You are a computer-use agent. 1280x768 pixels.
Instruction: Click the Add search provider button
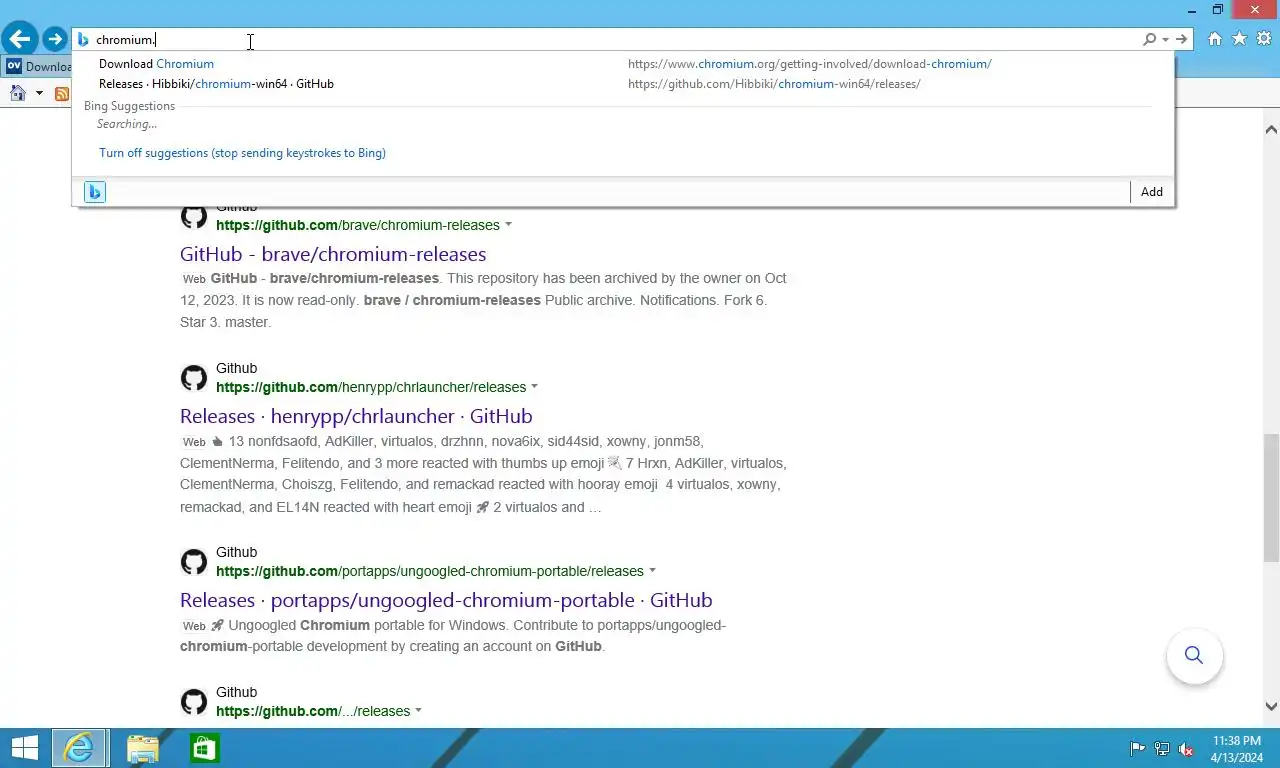tap(1152, 192)
